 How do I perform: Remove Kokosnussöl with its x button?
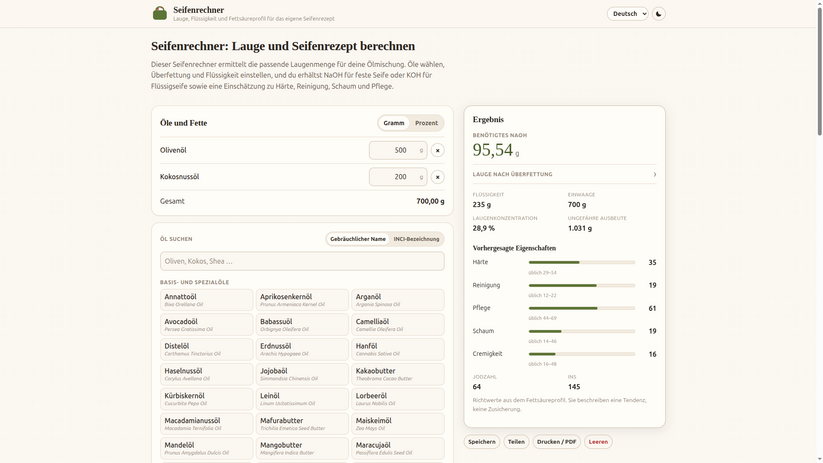[x=437, y=177]
